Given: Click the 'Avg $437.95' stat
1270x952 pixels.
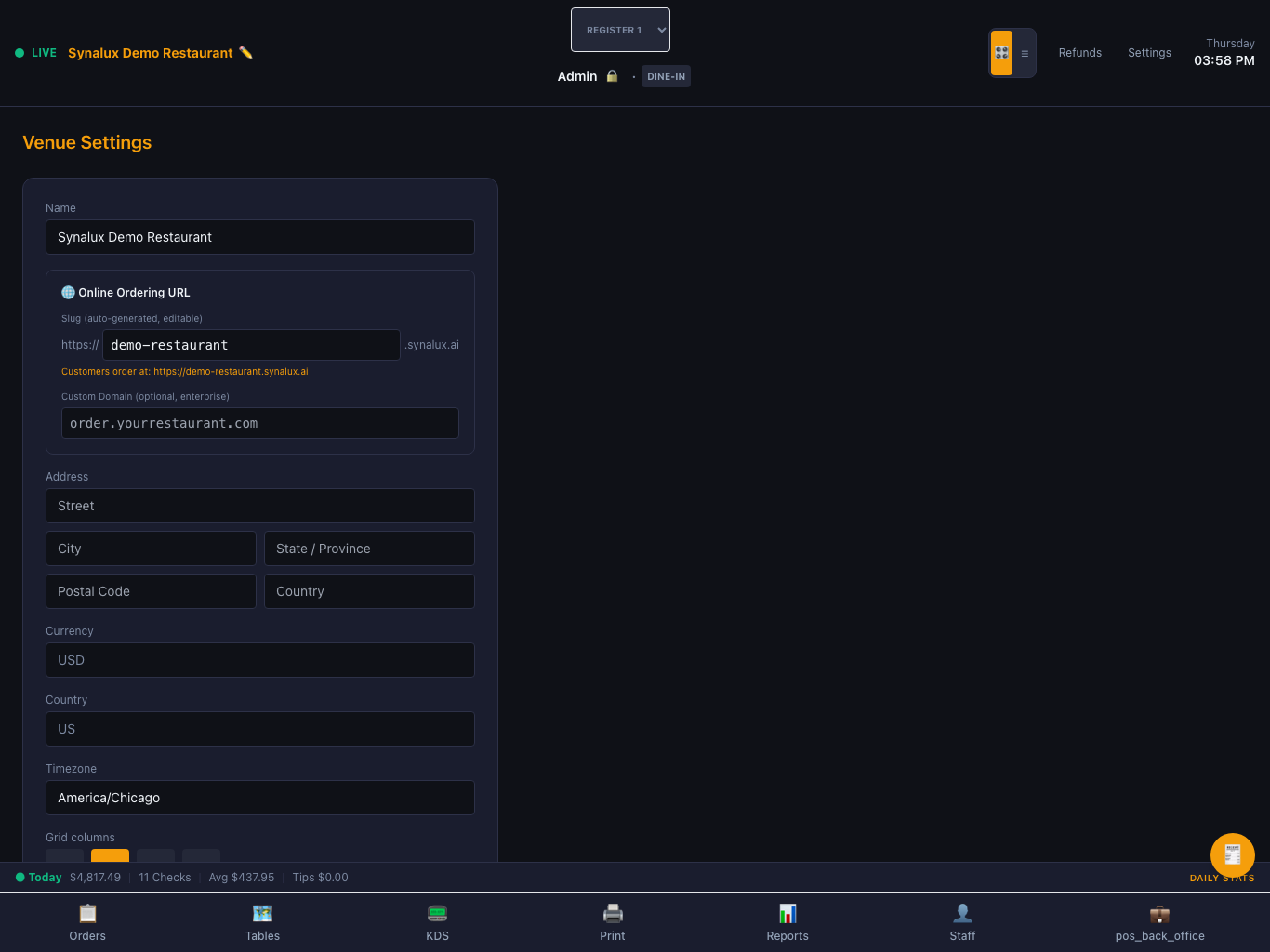Looking at the screenshot, I should click(x=242, y=878).
